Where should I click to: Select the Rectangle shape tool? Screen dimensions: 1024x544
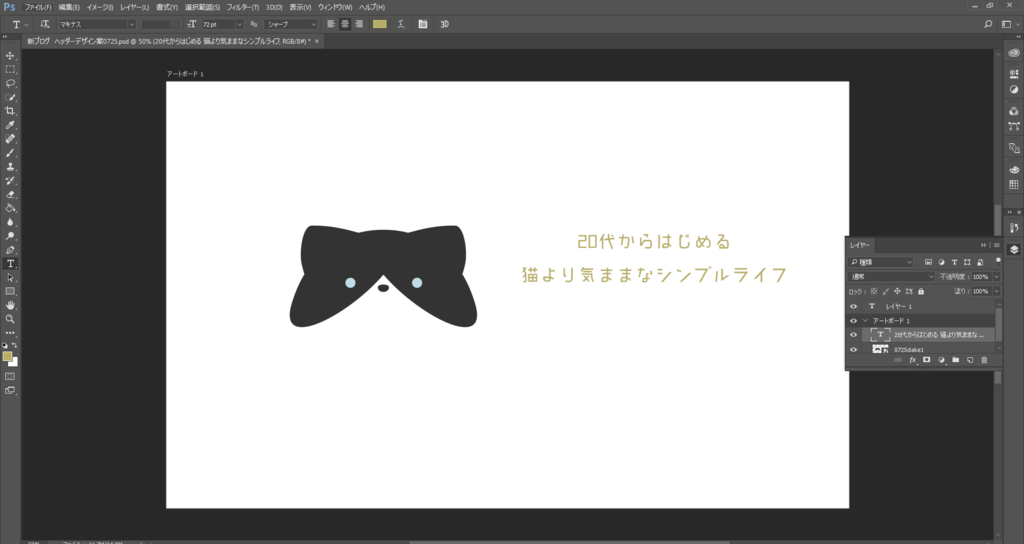point(10,292)
